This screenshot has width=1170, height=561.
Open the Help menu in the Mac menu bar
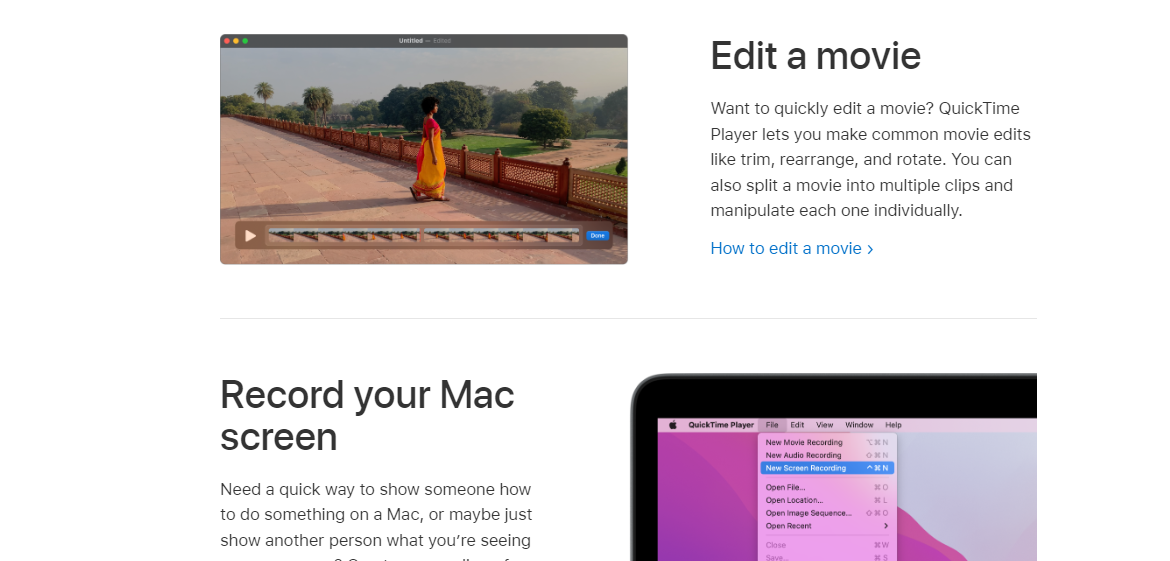point(893,425)
